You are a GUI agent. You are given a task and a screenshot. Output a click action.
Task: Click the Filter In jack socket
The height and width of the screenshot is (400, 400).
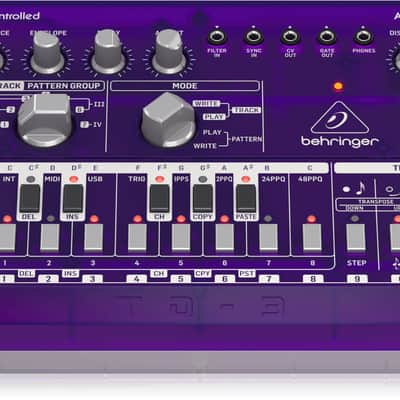click(217, 37)
